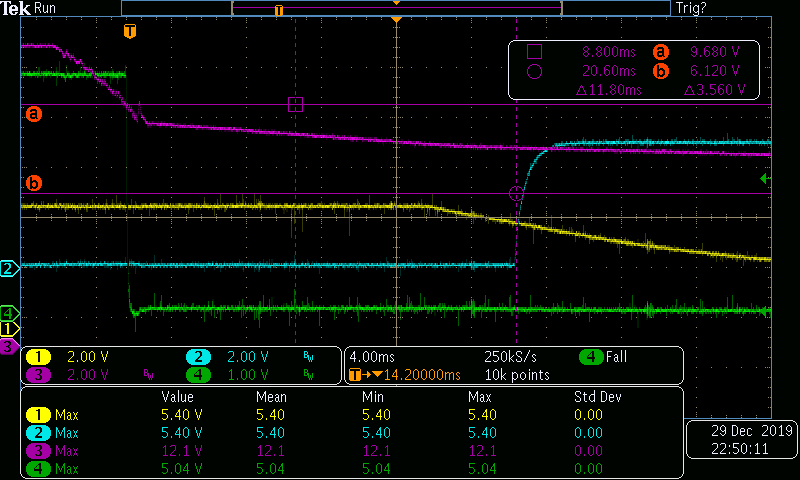Click the 8.800ms cursor time value
Viewport: 800px width, 480px height.
pyautogui.click(x=609, y=52)
